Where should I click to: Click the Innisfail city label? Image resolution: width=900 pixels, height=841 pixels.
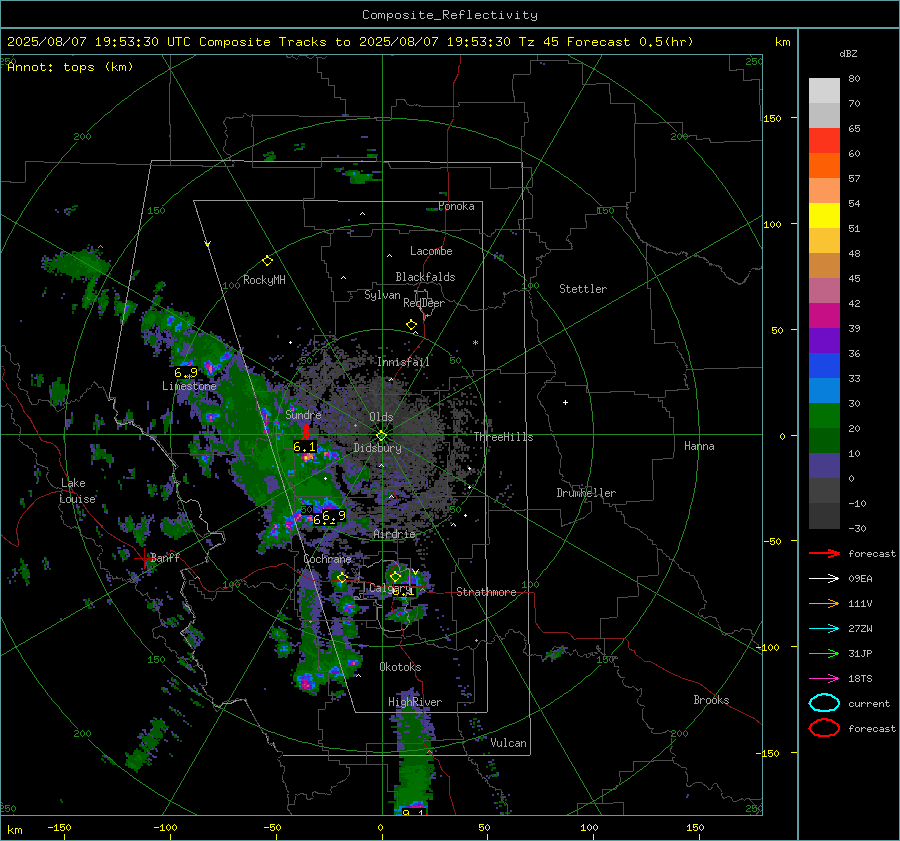pyautogui.click(x=403, y=362)
